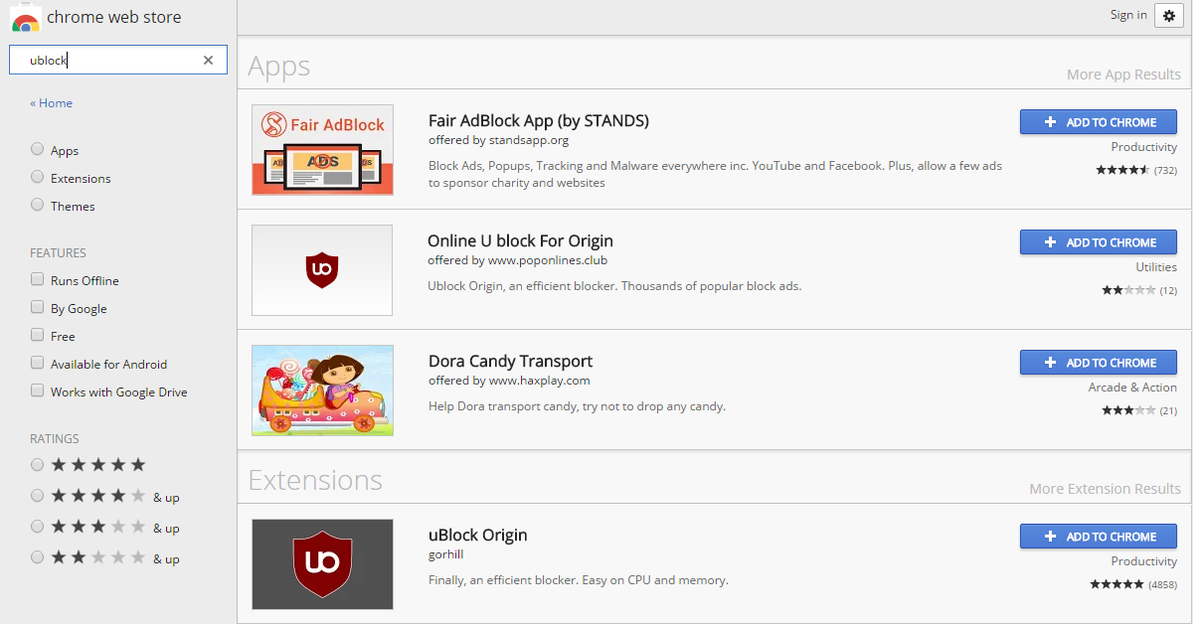Open the Online U block For Origin title
1200x624 pixels.
tap(520, 241)
